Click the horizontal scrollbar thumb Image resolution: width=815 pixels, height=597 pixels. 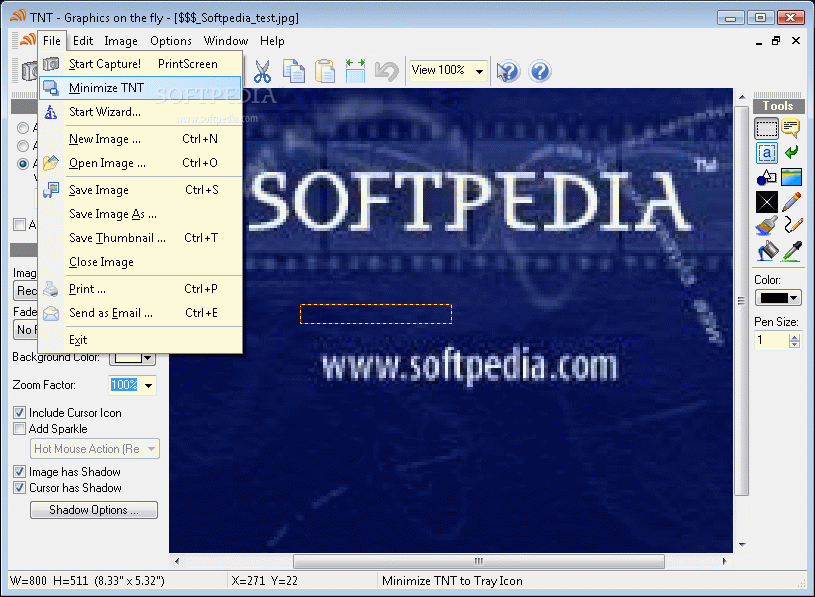[x=479, y=561]
